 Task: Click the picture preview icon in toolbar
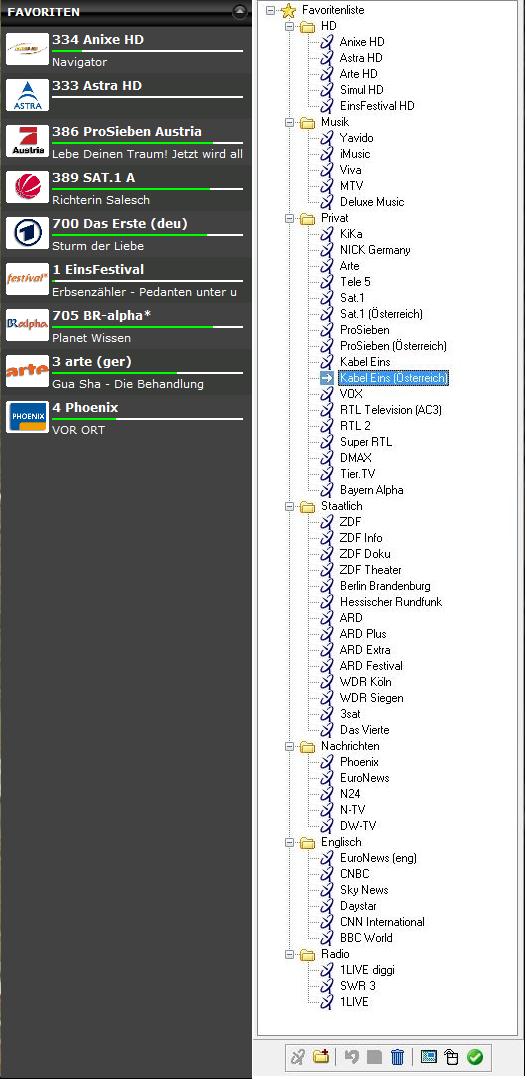(x=428, y=1057)
